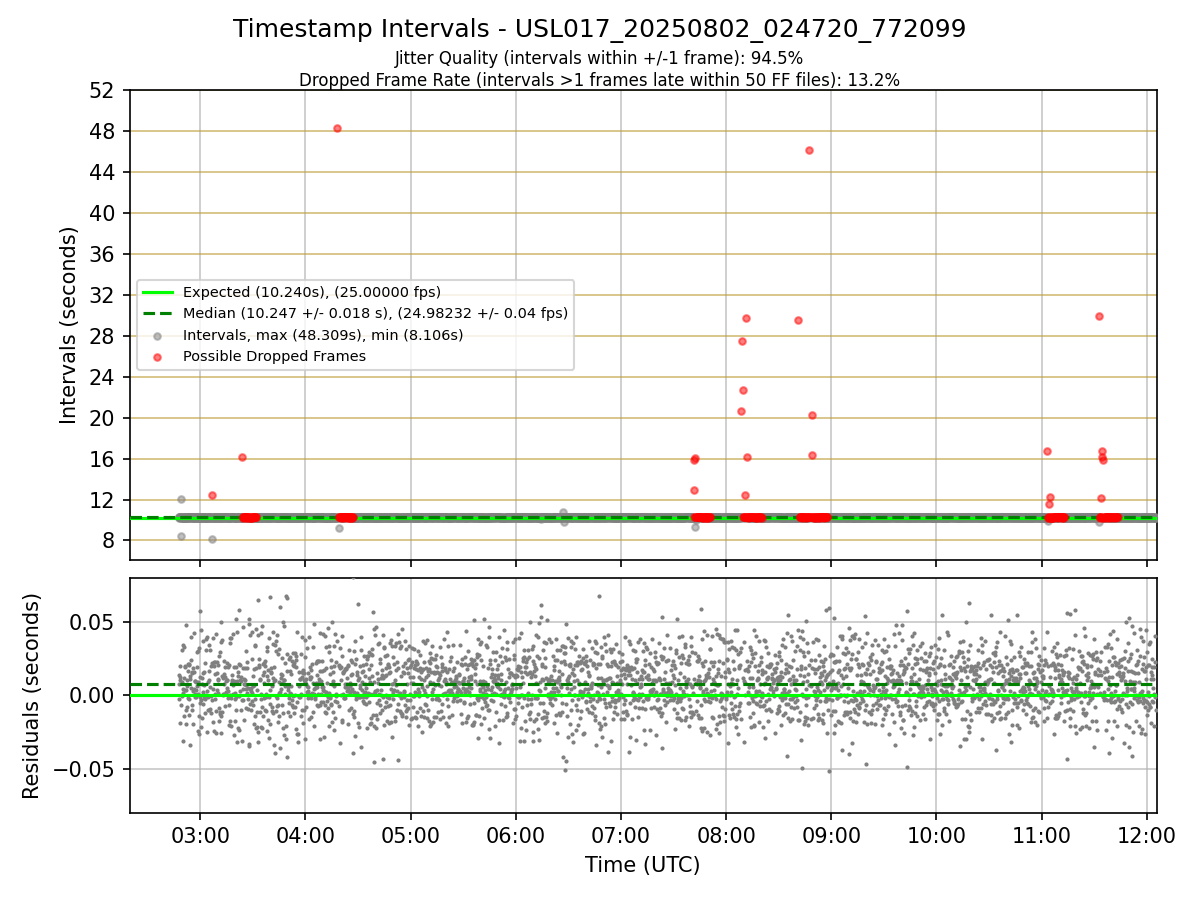Click the '20' tick on the intervals axis
This screenshot has width=1200, height=900.
tap(104, 419)
